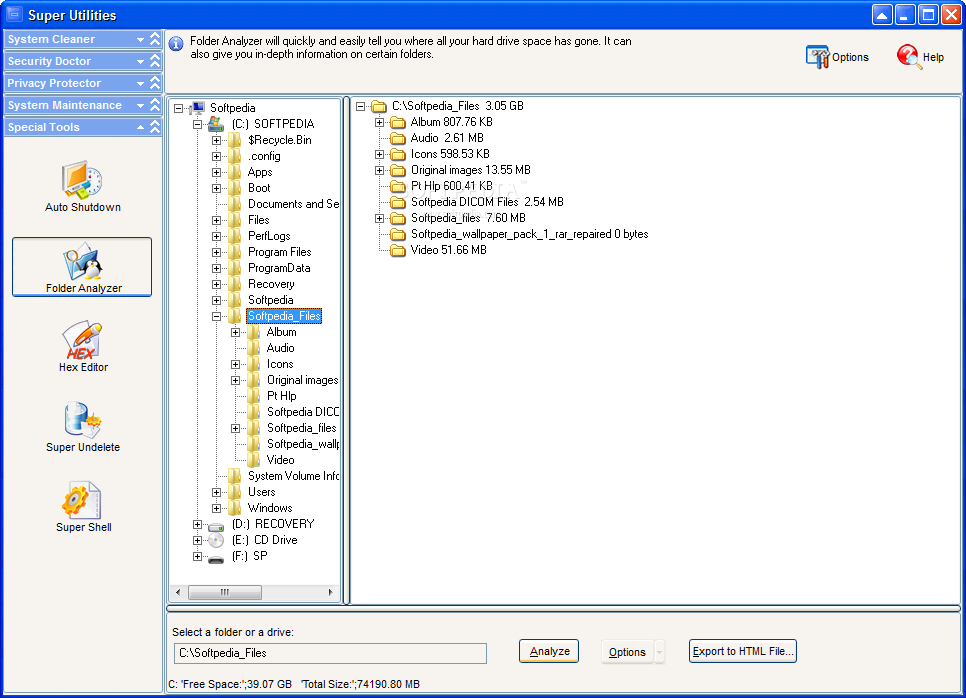Select Documents and Se folder in tree

[x=293, y=204]
